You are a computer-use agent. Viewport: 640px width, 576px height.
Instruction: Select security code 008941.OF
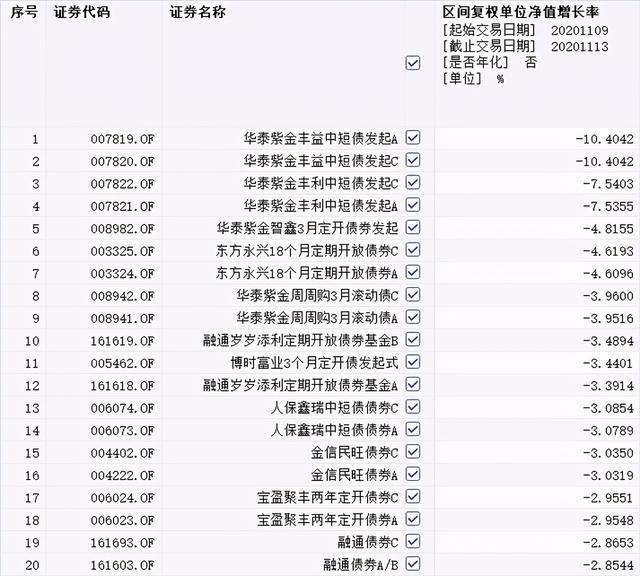(x=122, y=319)
